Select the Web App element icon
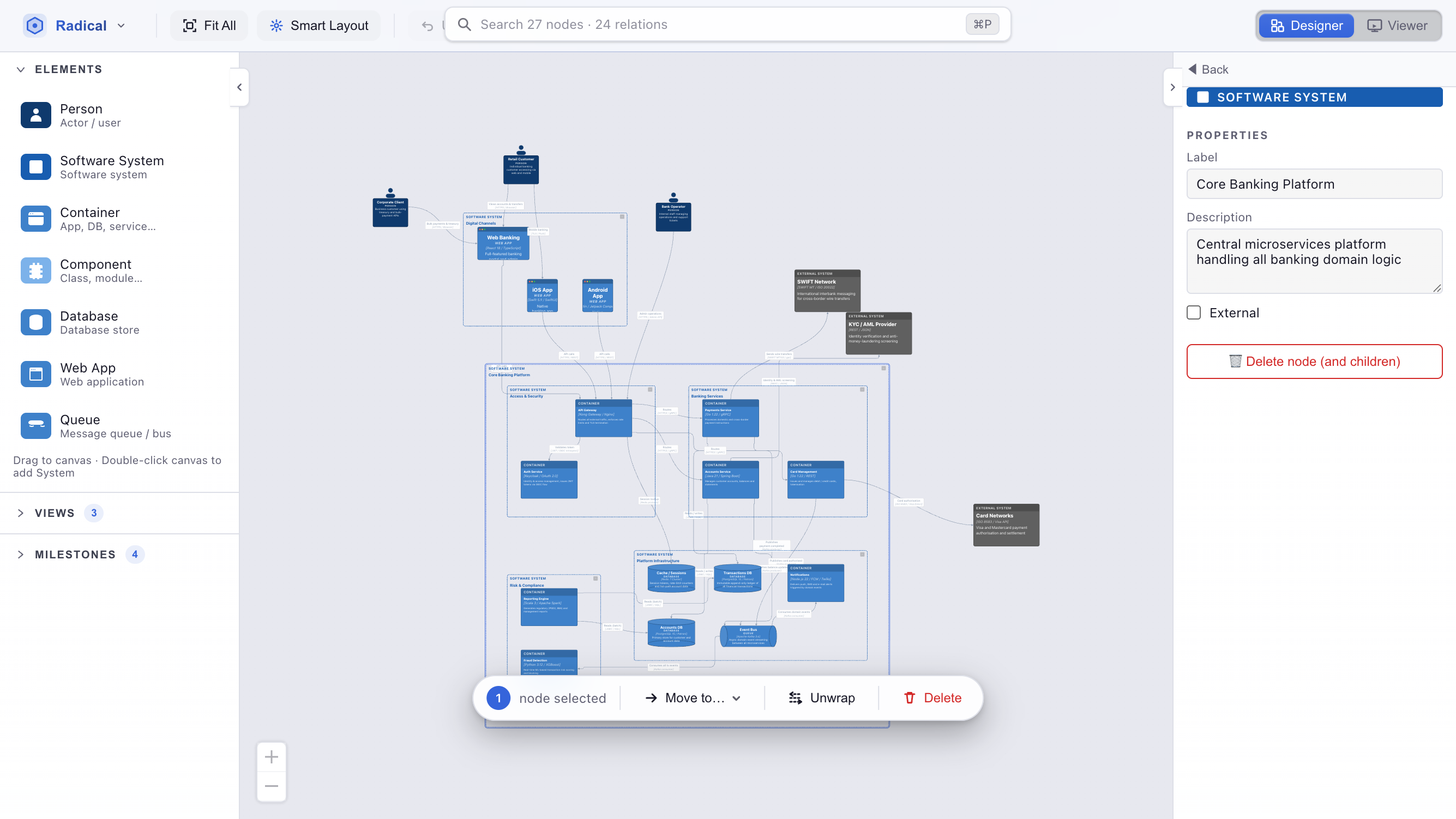 click(x=35, y=374)
